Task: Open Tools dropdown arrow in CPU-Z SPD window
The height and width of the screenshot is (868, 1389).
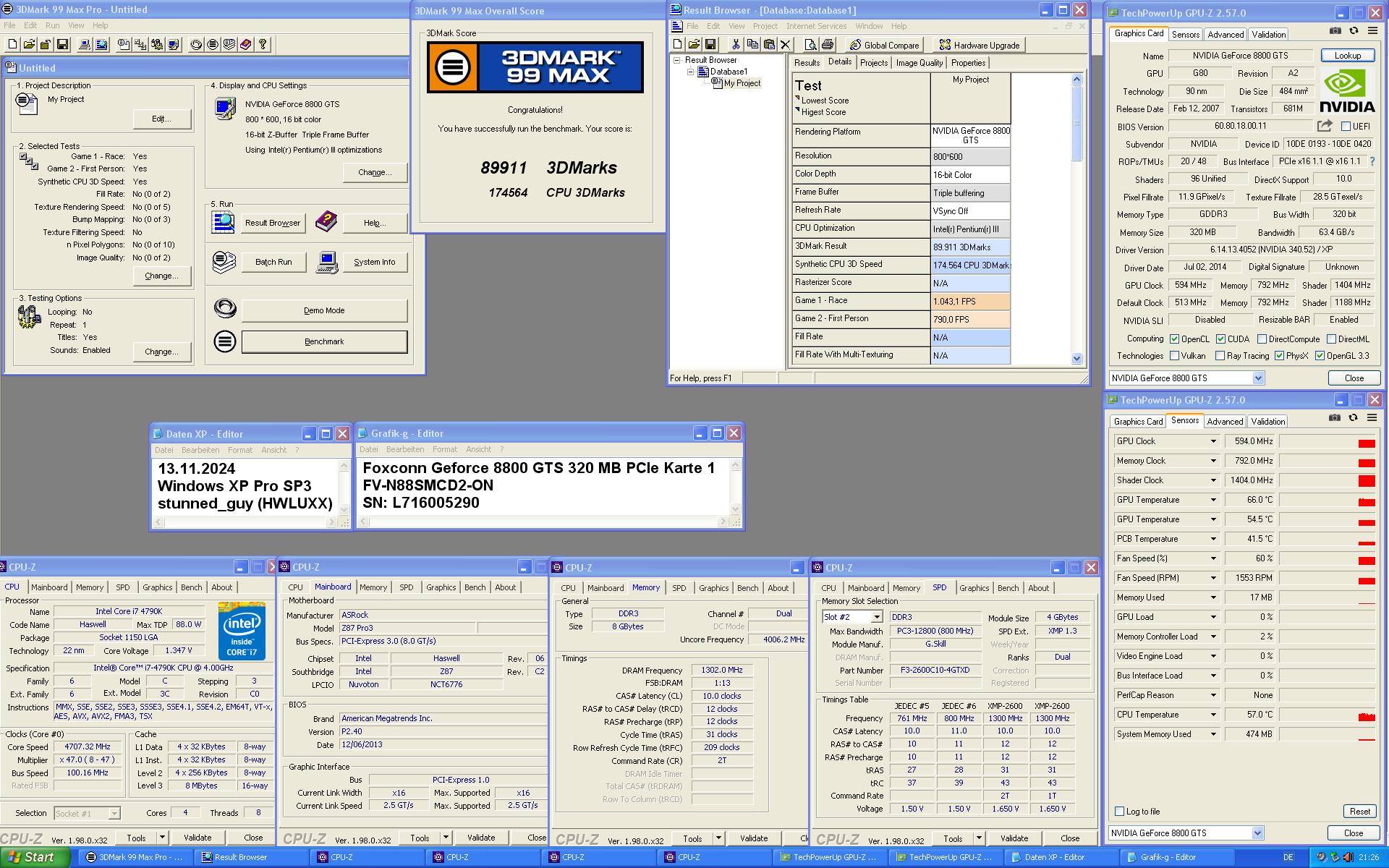Action: pos(979,838)
